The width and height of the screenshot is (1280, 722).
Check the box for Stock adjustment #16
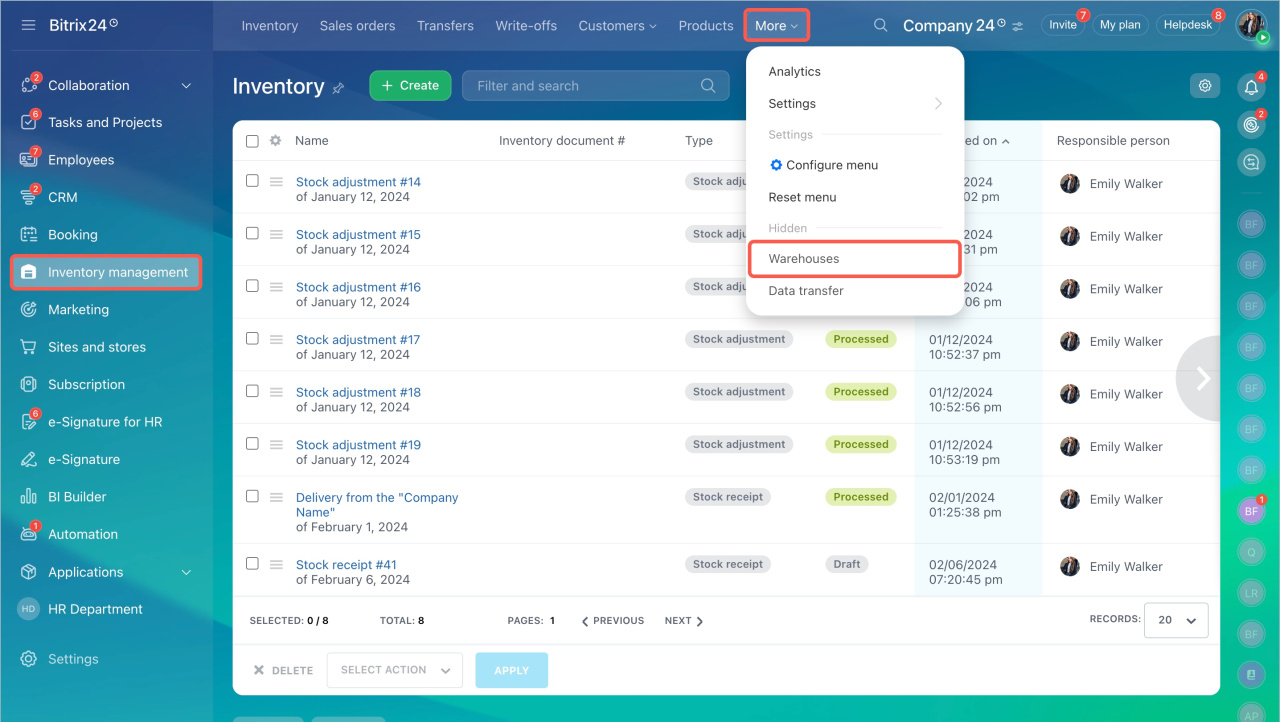[252, 286]
